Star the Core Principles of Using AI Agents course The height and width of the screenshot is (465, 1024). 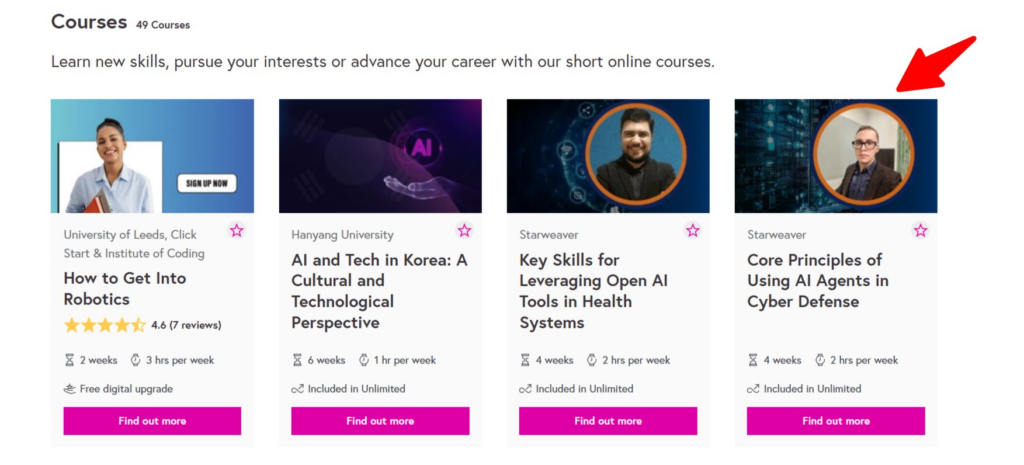[x=920, y=231]
